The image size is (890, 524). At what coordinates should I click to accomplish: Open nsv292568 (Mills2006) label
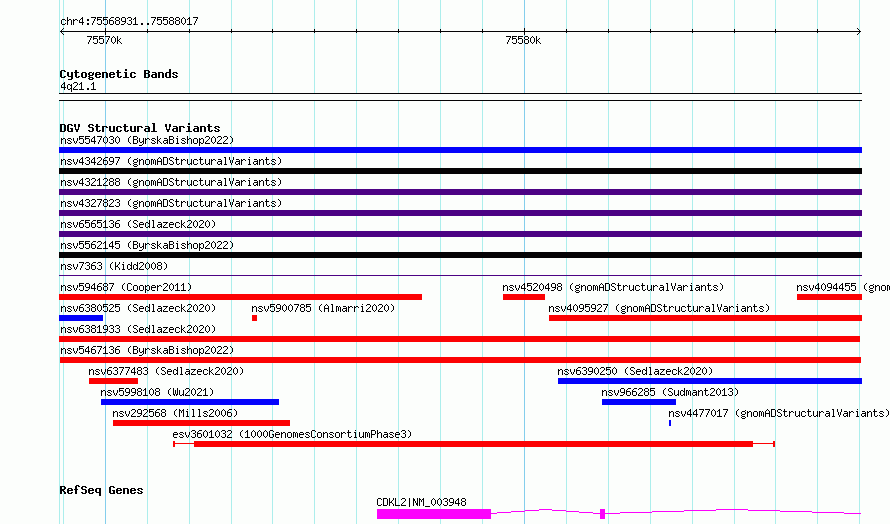coord(175,413)
